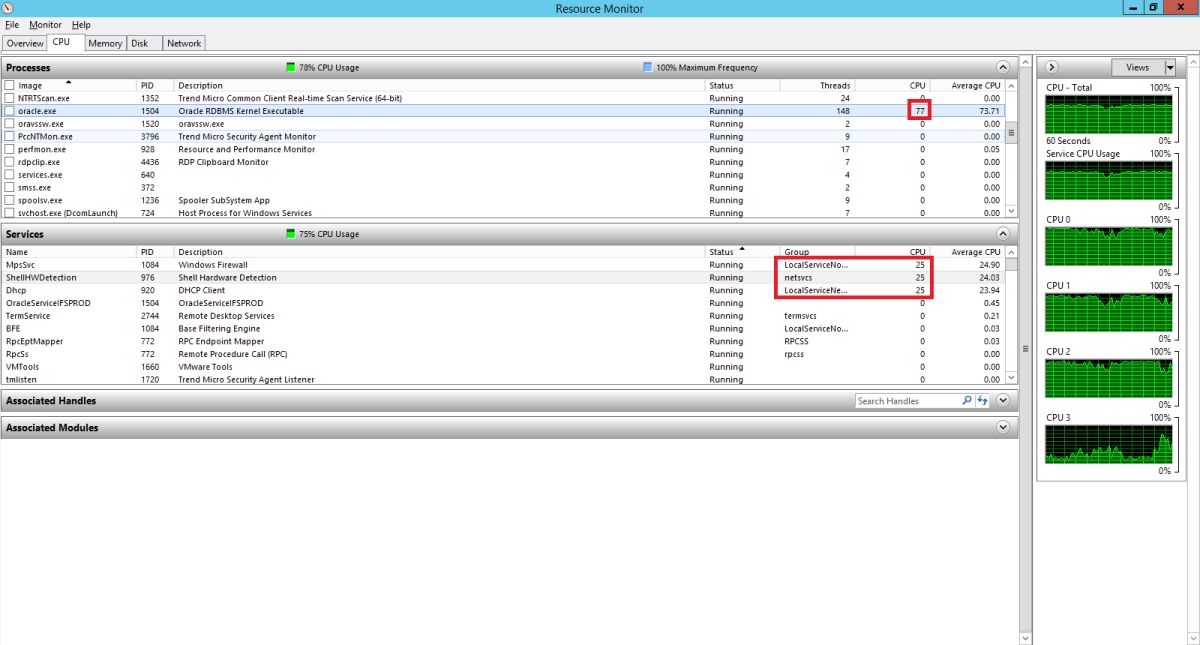
Task: Collapse the graph pane with the arrow button
Action: 1051,67
